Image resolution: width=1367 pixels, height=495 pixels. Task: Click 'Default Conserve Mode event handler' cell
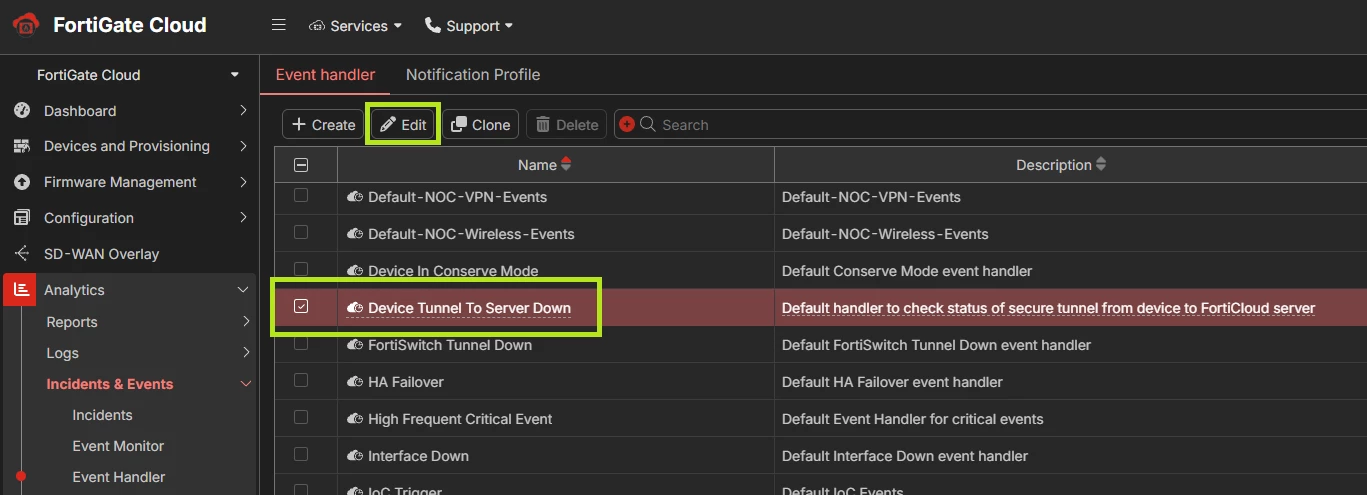[x=907, y=271]
